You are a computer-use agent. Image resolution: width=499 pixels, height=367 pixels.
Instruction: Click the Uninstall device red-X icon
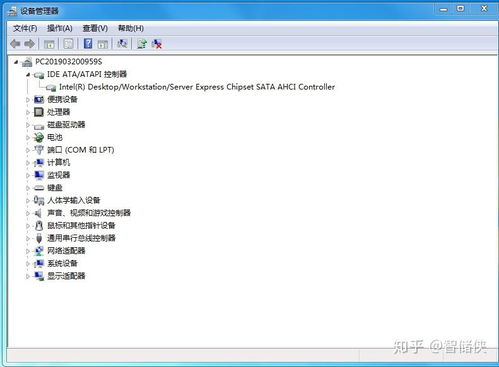pyautogui.click(x=156, y=44)
